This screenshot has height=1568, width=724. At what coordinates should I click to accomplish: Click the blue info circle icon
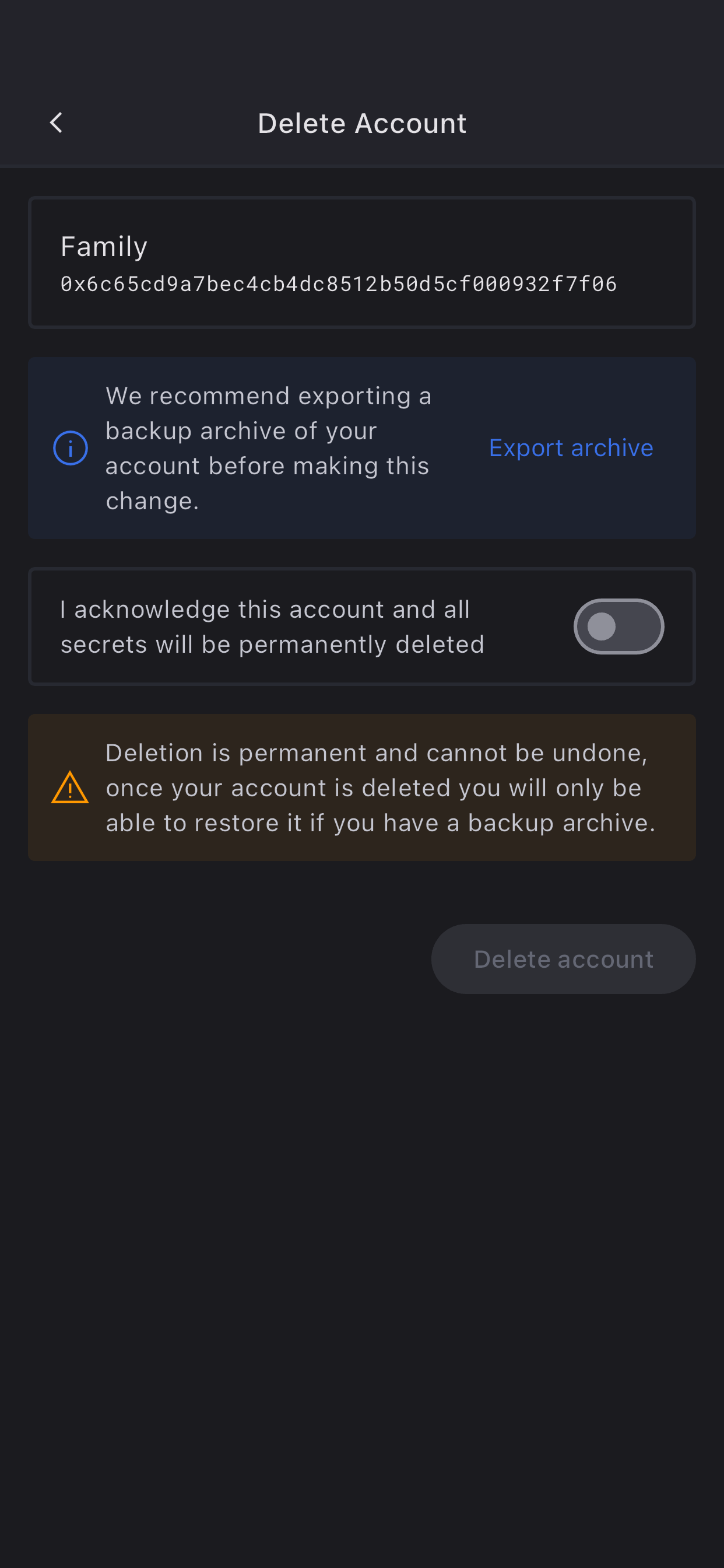tap(71, 448)
